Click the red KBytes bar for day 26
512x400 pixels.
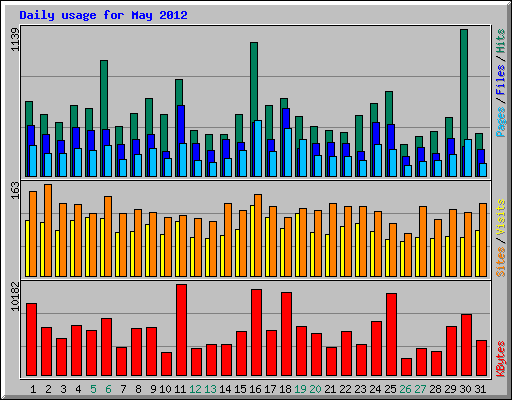pos(406,367)
